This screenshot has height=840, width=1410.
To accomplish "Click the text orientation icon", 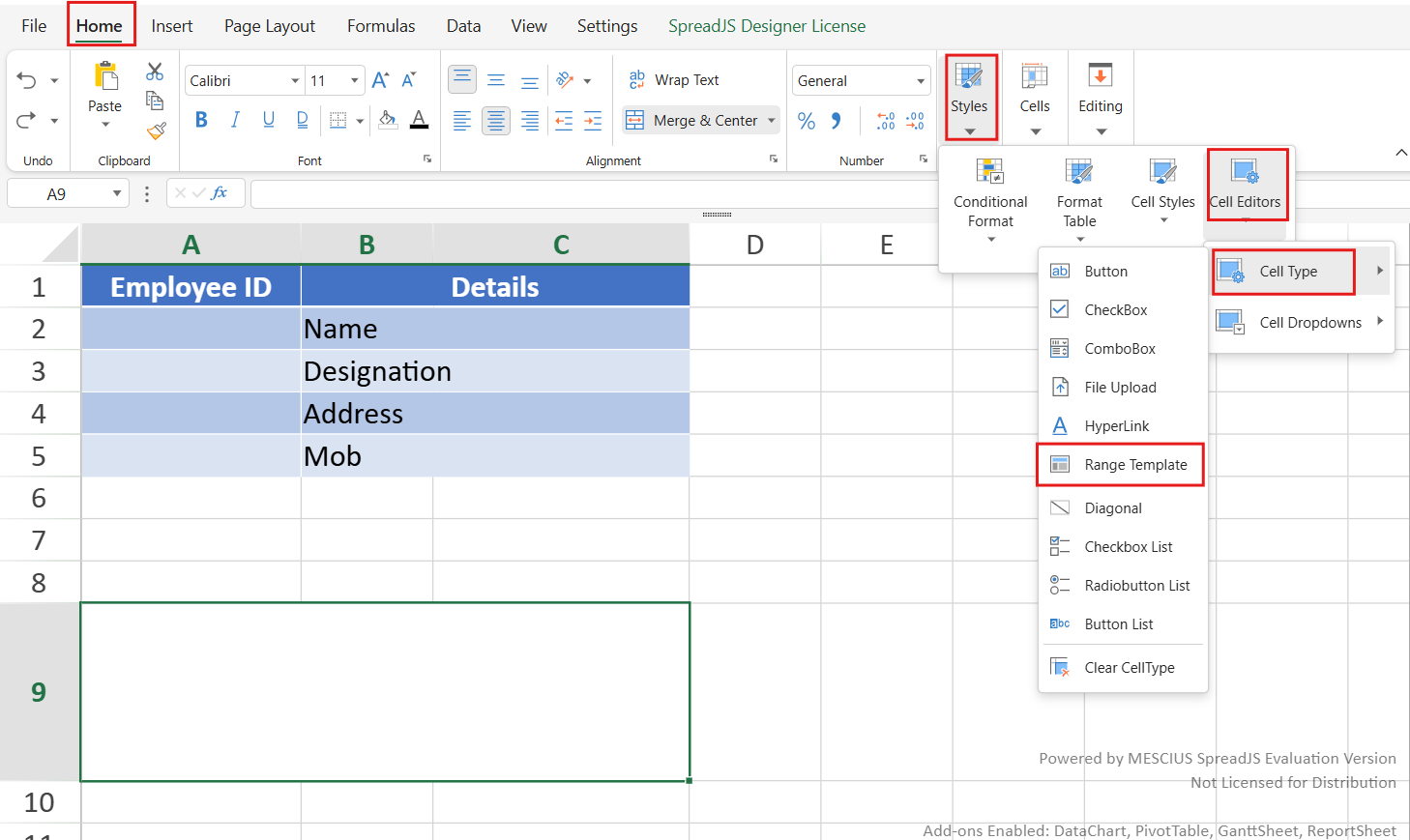I will click(x=566, y=80).
